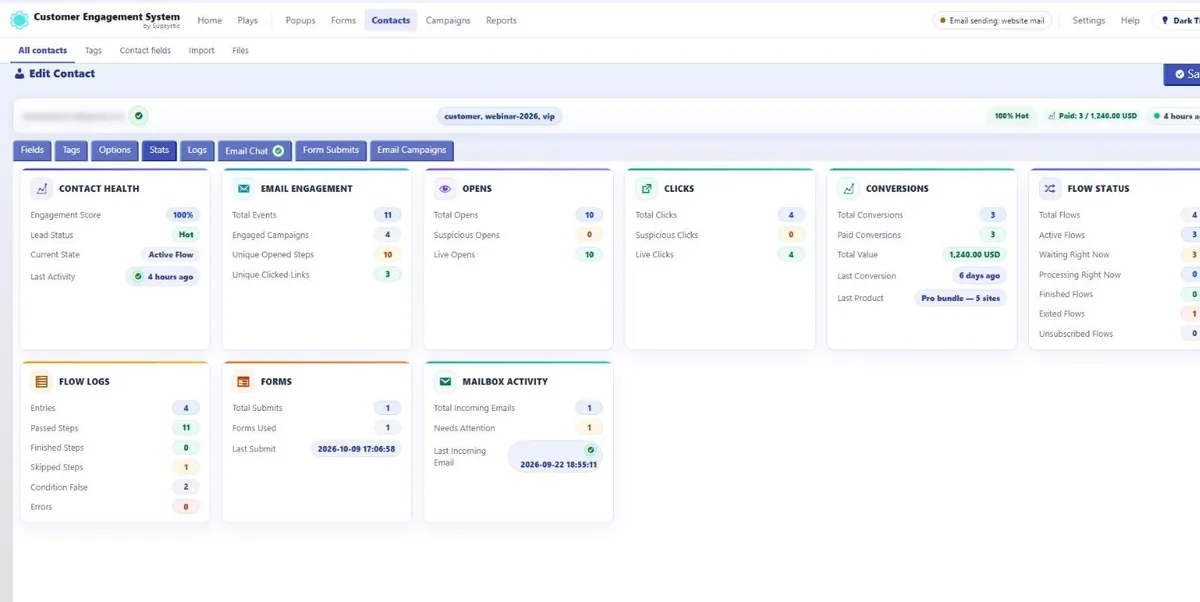This screenshot has height=602, width=1200.
Task: Click the Email Engagement envelope icon
Action: pos(244,188)
